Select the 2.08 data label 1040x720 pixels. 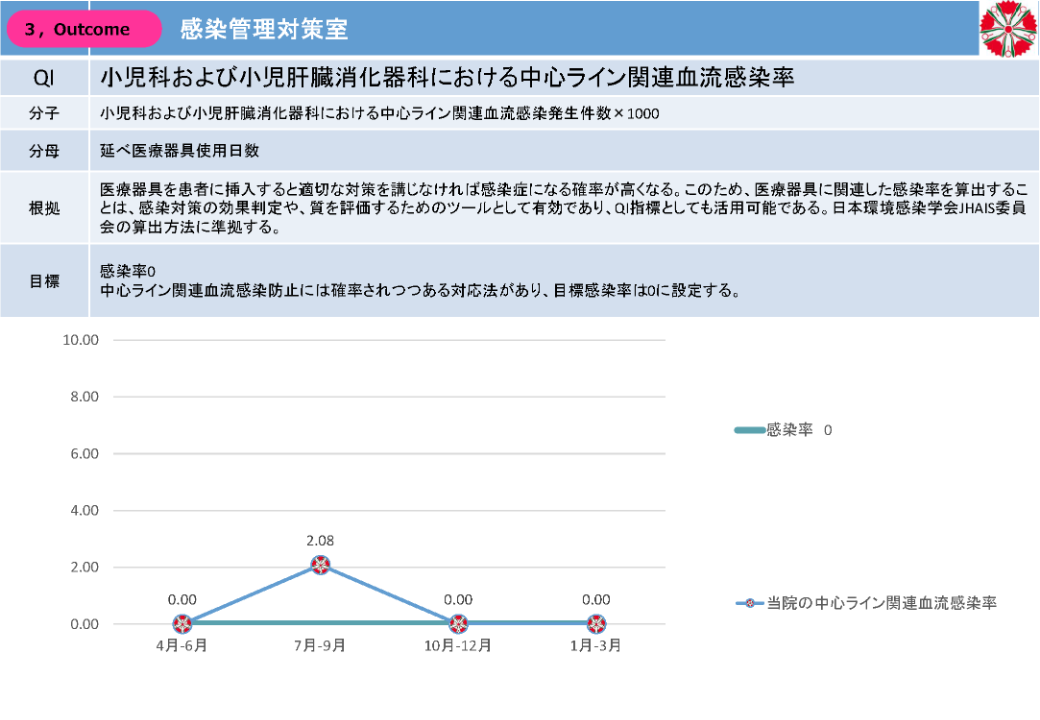click(320, 541)
